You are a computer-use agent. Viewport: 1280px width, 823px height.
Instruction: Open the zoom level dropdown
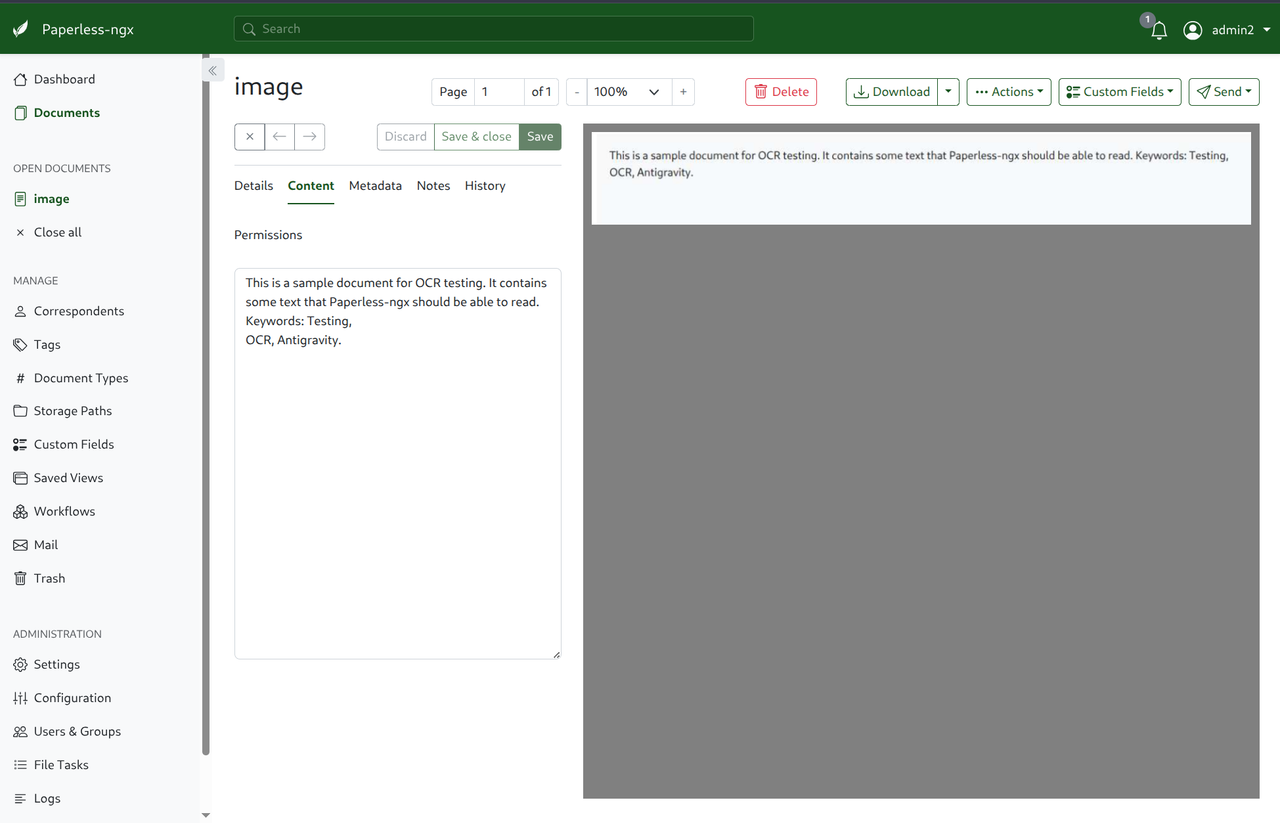click(628, 91)
